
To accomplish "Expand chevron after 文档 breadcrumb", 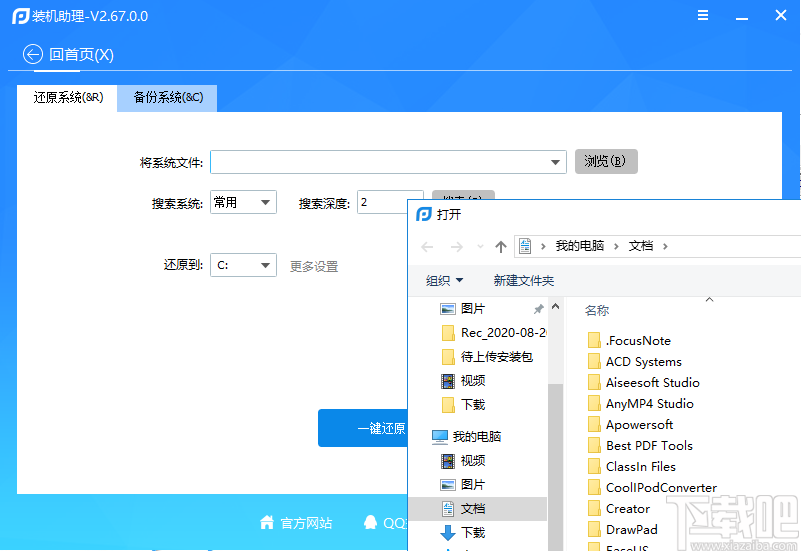I will click(x=665, y=247).
